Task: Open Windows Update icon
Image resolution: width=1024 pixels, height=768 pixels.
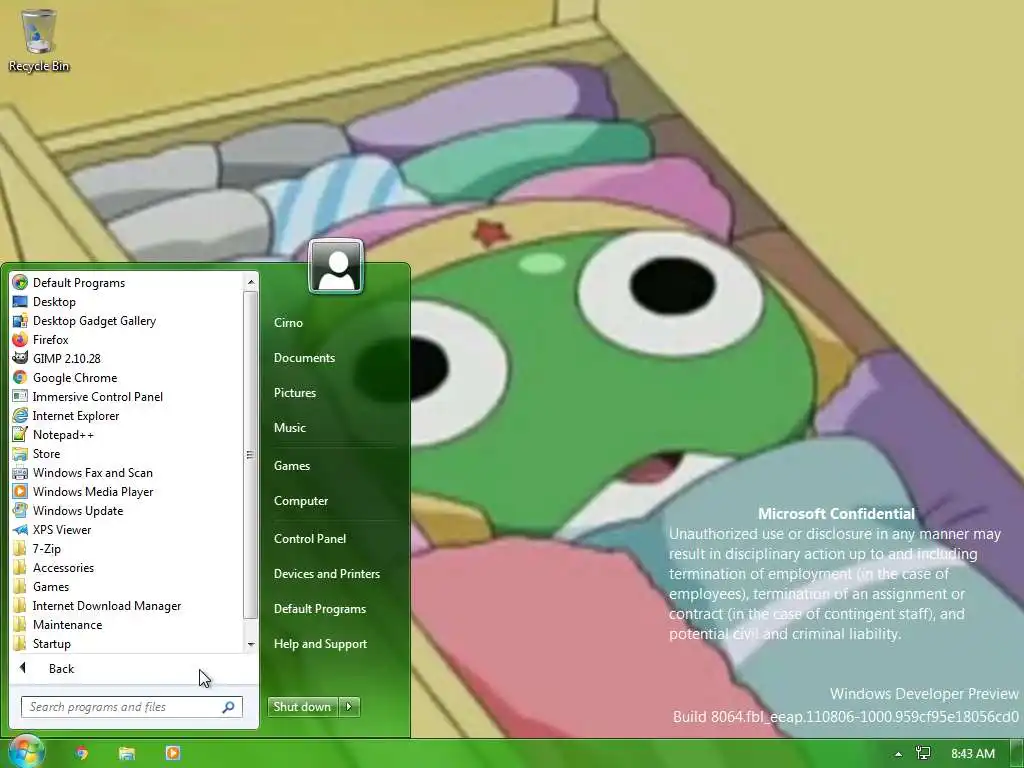Action: point(20,510)
